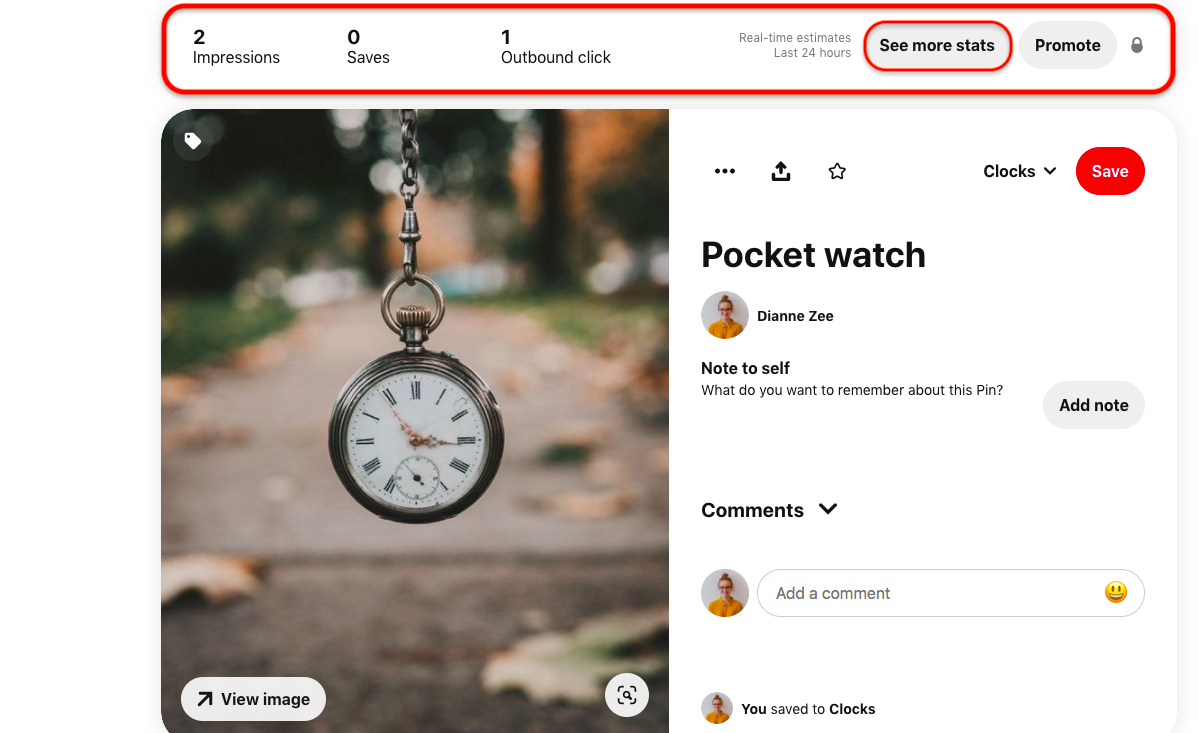This screenshot has height=733, width=1198.
Task: Open Dianne Zee's profile picture
Action: pos(724,315)
